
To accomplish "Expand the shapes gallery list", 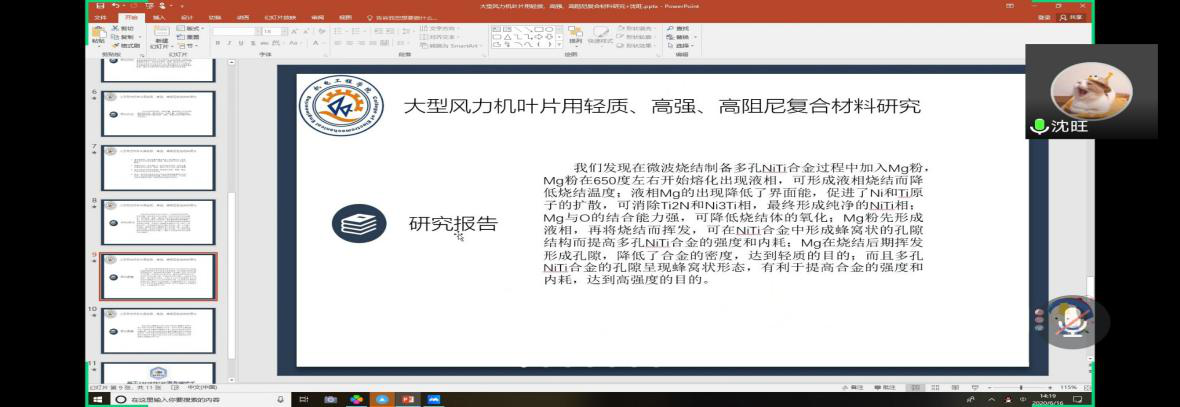I will tap(558, 44).
